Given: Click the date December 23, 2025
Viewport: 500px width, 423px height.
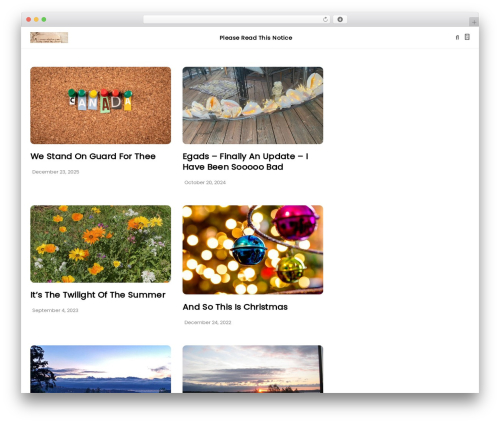Looking at the screenshot, I should point(56,172).
